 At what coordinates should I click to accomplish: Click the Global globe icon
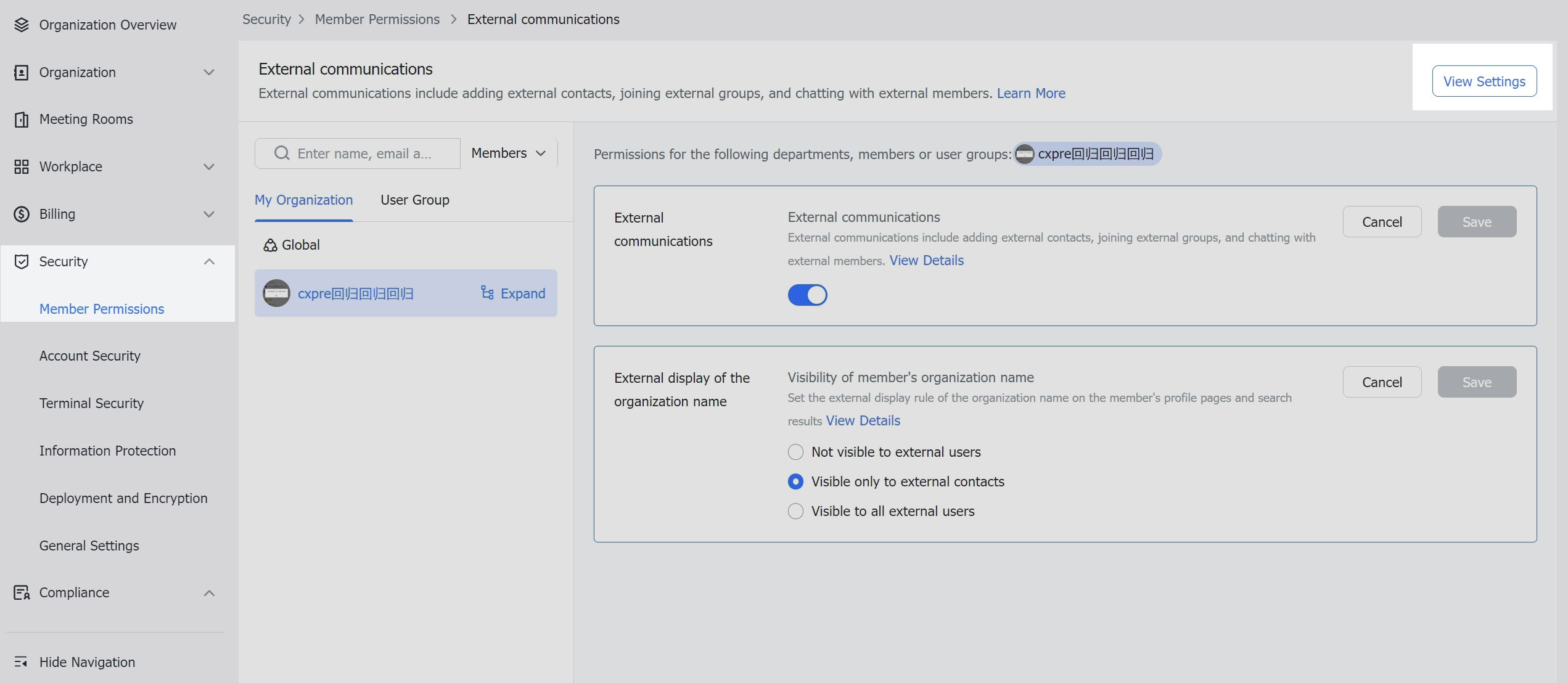(x=270, y=245)
